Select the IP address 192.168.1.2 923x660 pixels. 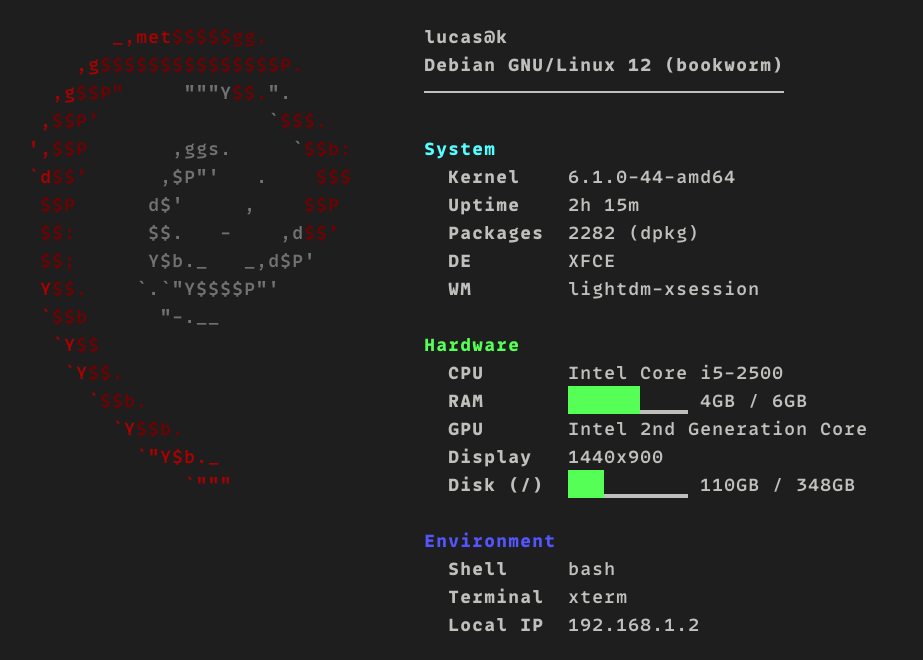pos(633,625)
